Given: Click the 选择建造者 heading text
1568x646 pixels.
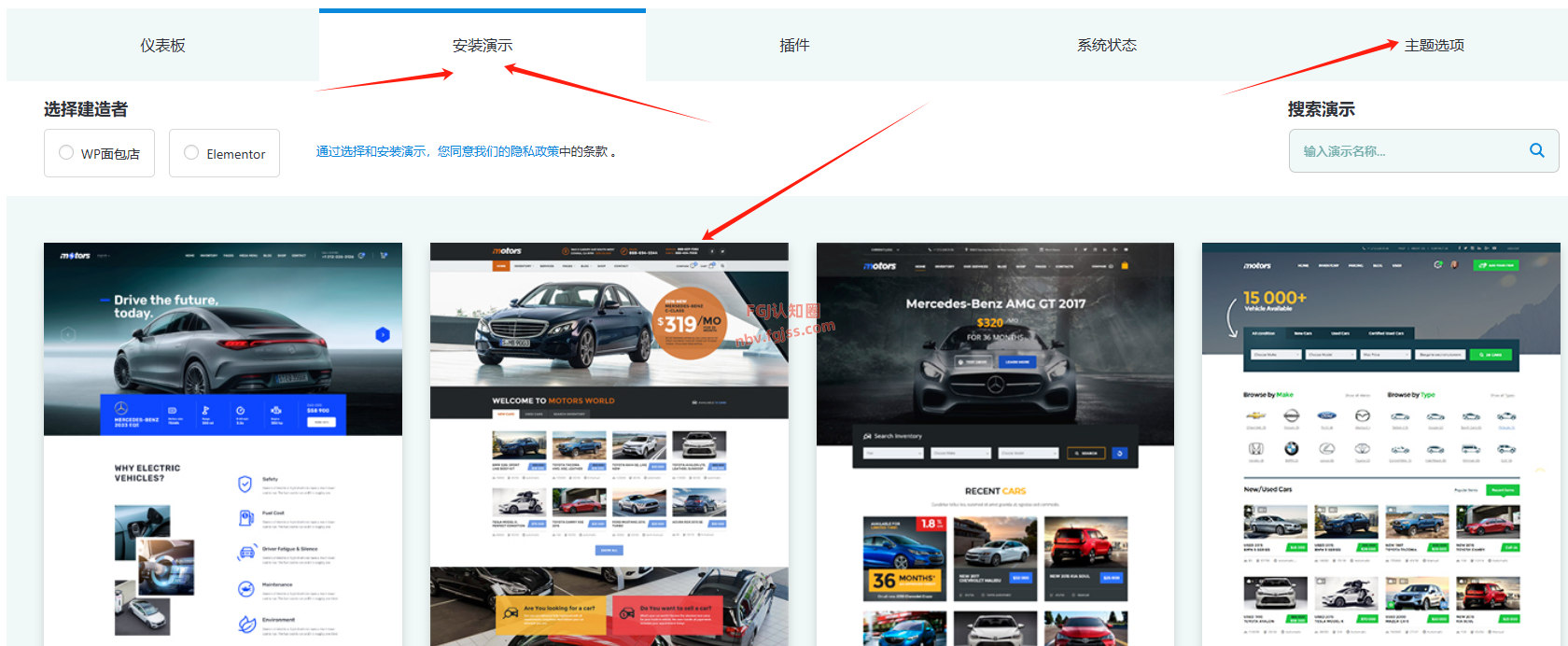Looking at the screenshot, I should 86,109.
